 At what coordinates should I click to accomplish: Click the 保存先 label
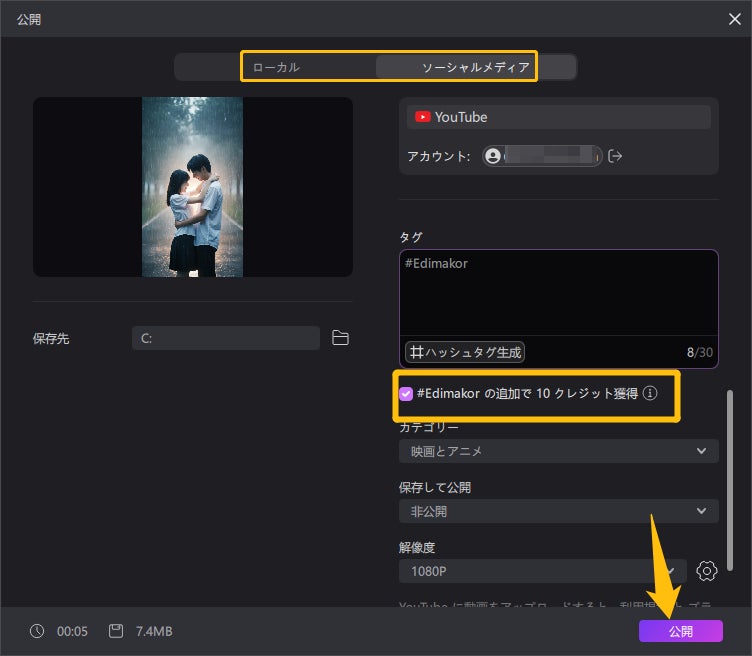click(51, 339)
